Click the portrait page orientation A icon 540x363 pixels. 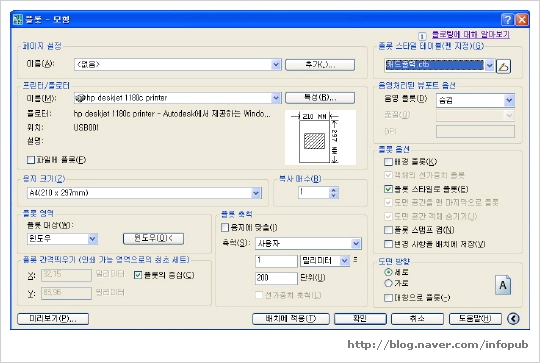click(503, 285)
